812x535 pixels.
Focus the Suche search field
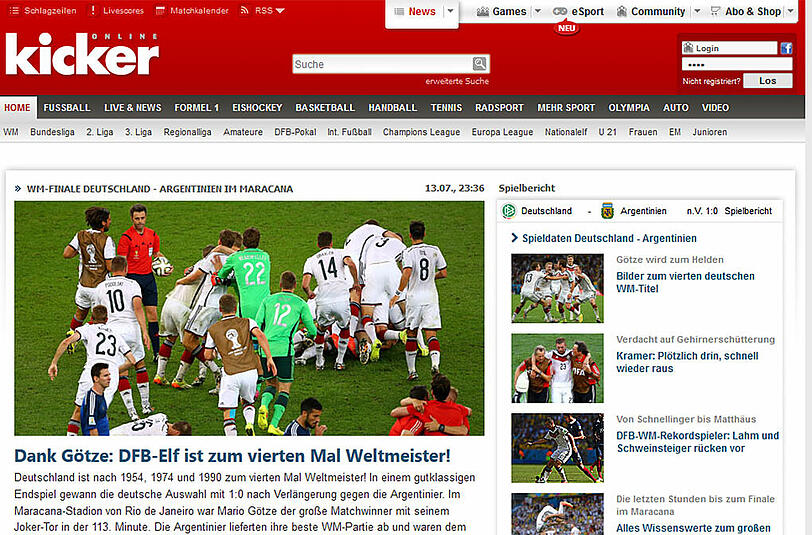coord(382,64)
